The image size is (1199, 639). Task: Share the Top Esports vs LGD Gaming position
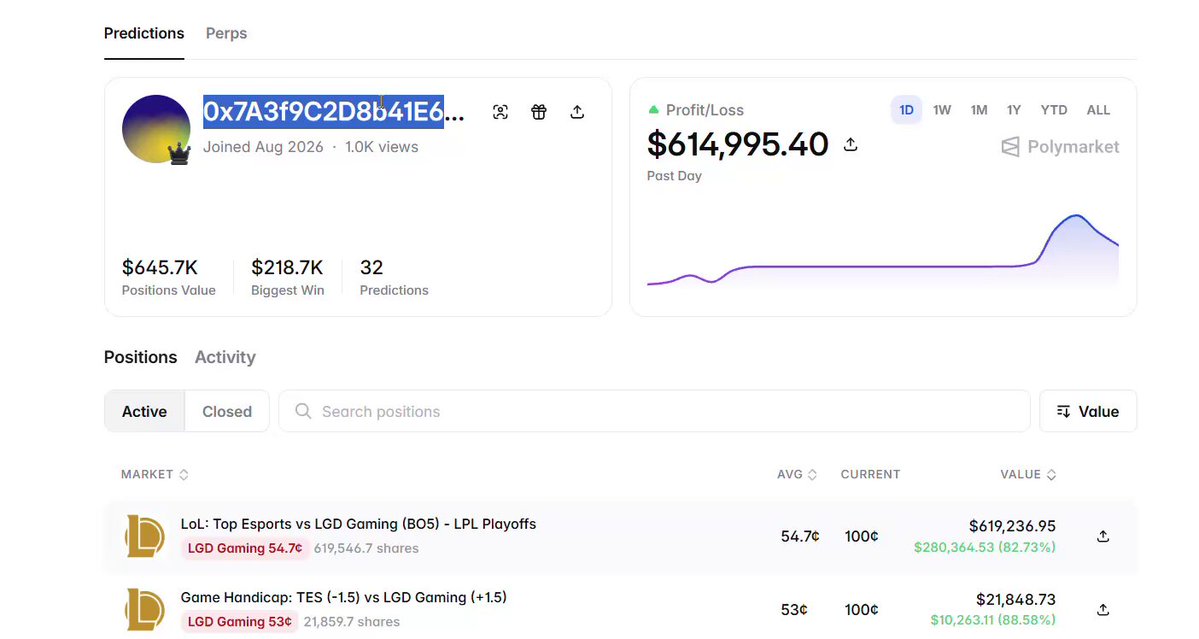1103,537
